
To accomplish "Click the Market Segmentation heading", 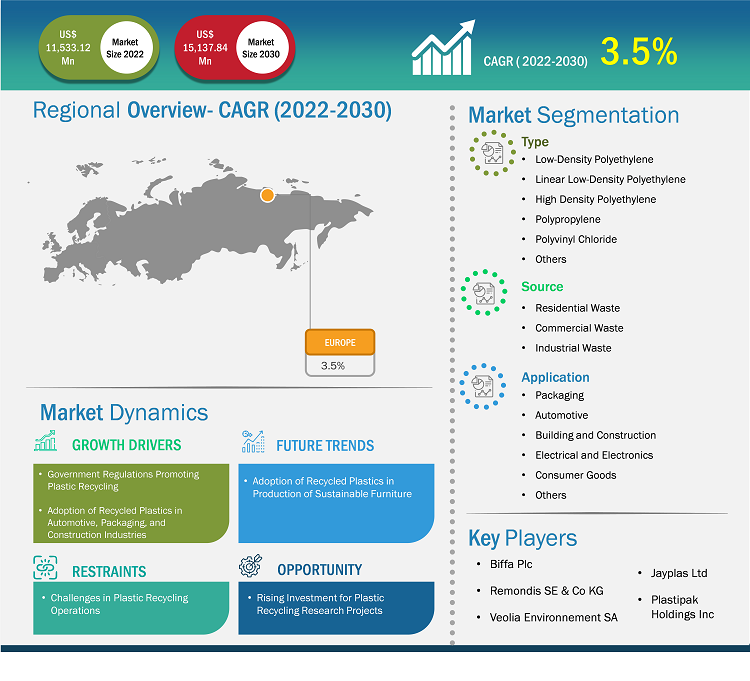I will pyautogui.click(x=573, y=115).
